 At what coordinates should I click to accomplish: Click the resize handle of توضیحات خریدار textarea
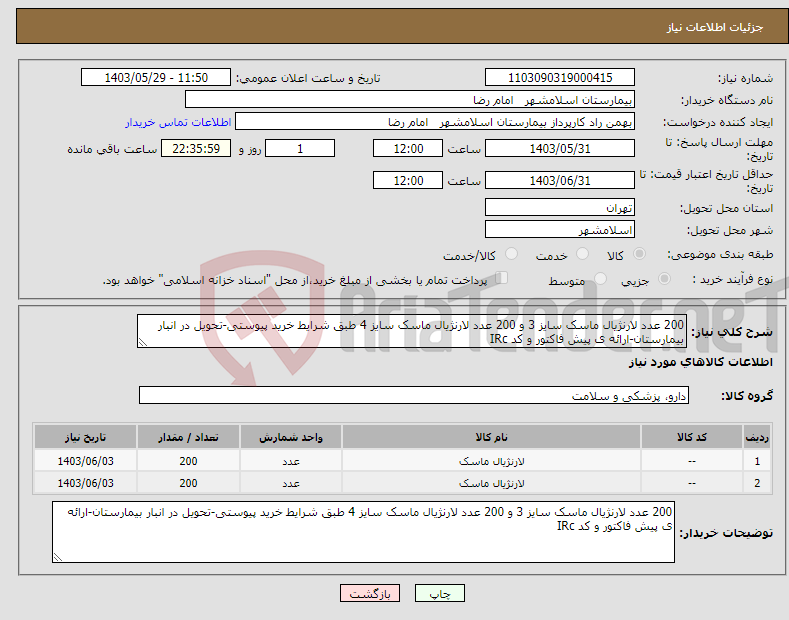point(58,557)
